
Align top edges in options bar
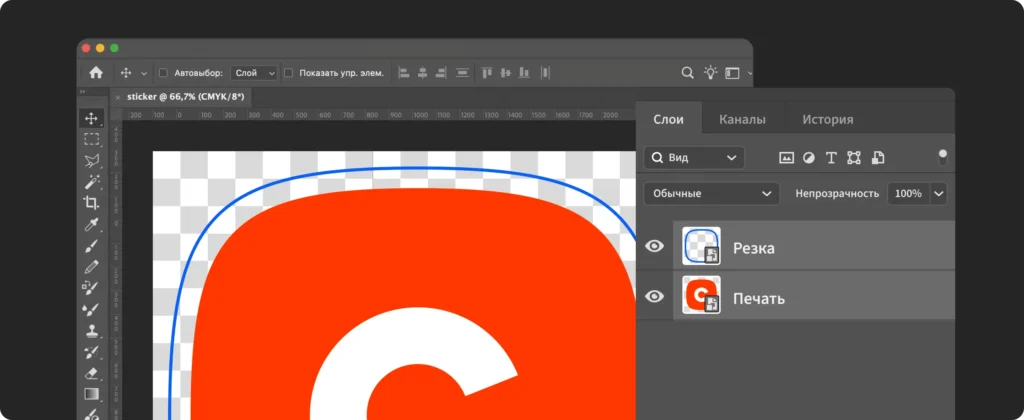(486, 73)
